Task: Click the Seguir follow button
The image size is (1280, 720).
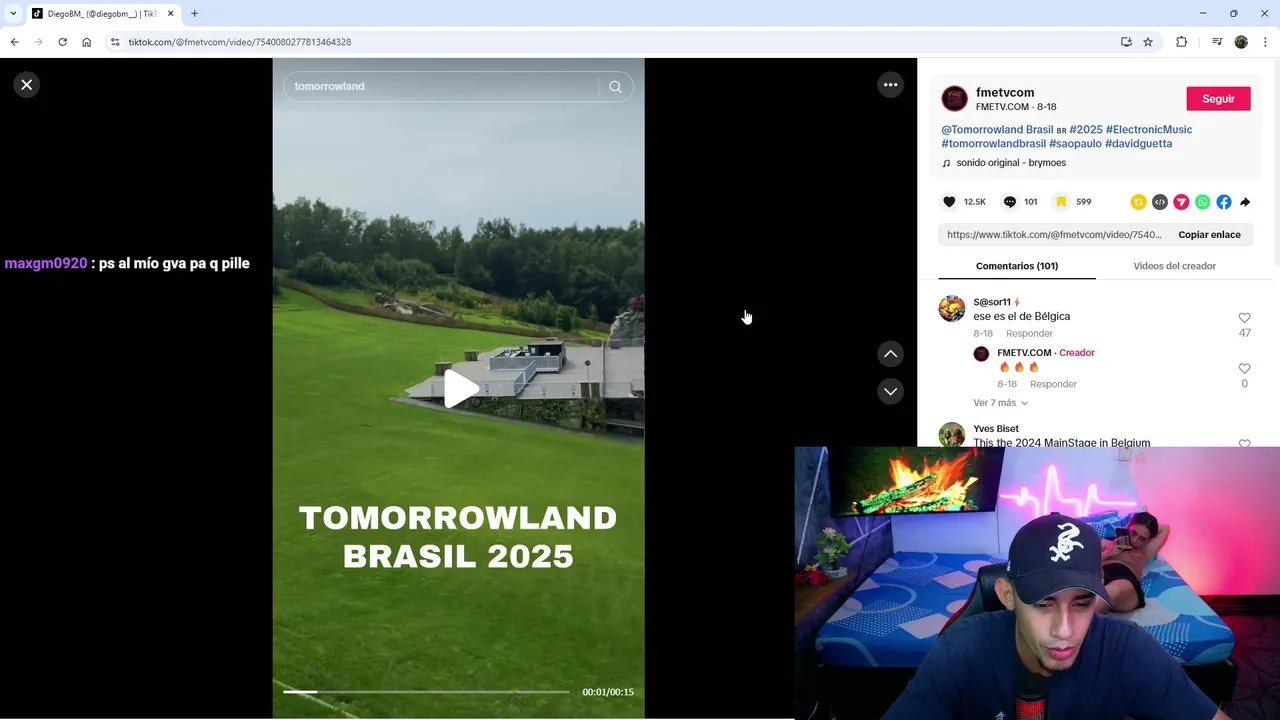Action: click(x=1218, y=99)
